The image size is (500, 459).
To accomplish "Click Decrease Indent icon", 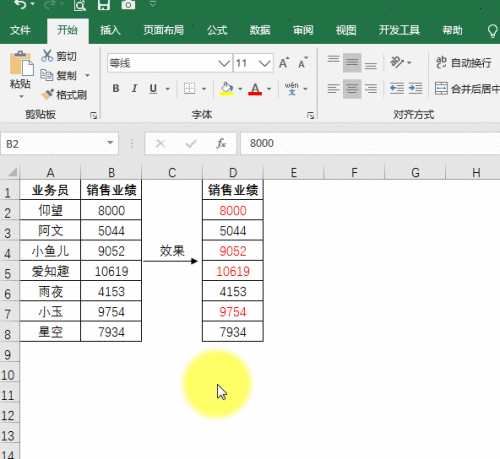I will [397, 89].
